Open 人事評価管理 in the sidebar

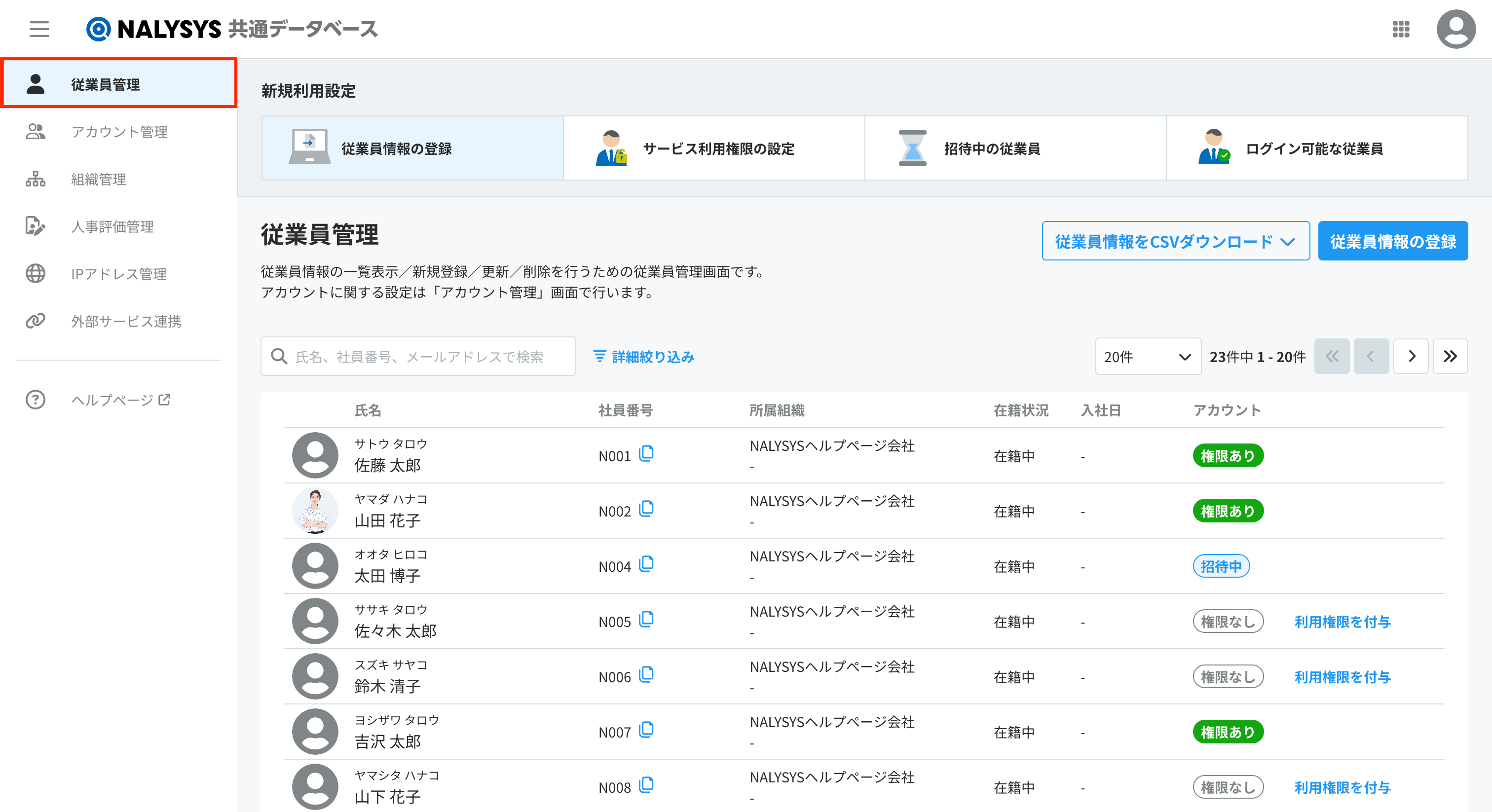click(112, 226)
